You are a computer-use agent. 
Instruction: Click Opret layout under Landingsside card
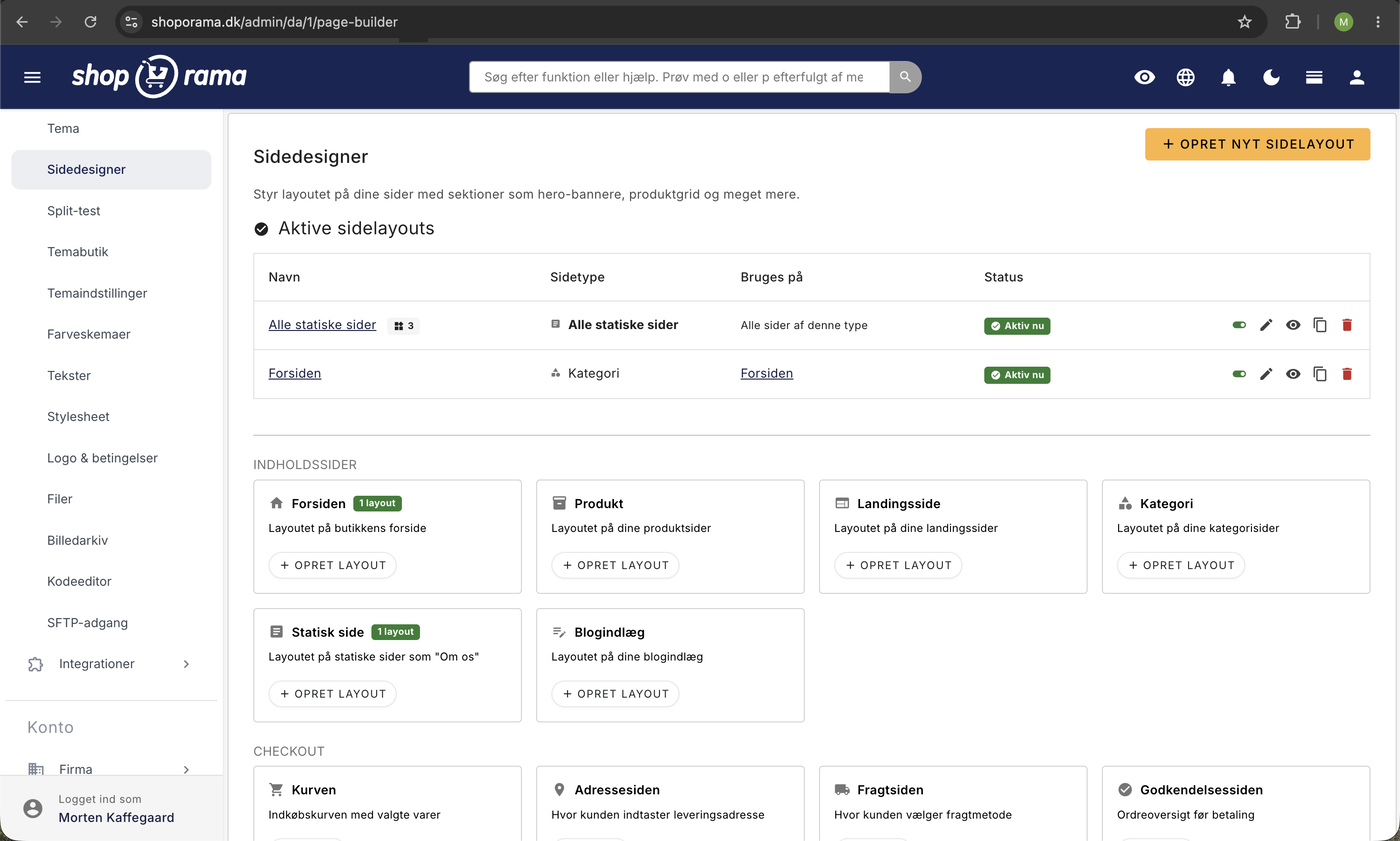[x=898, y=565]
